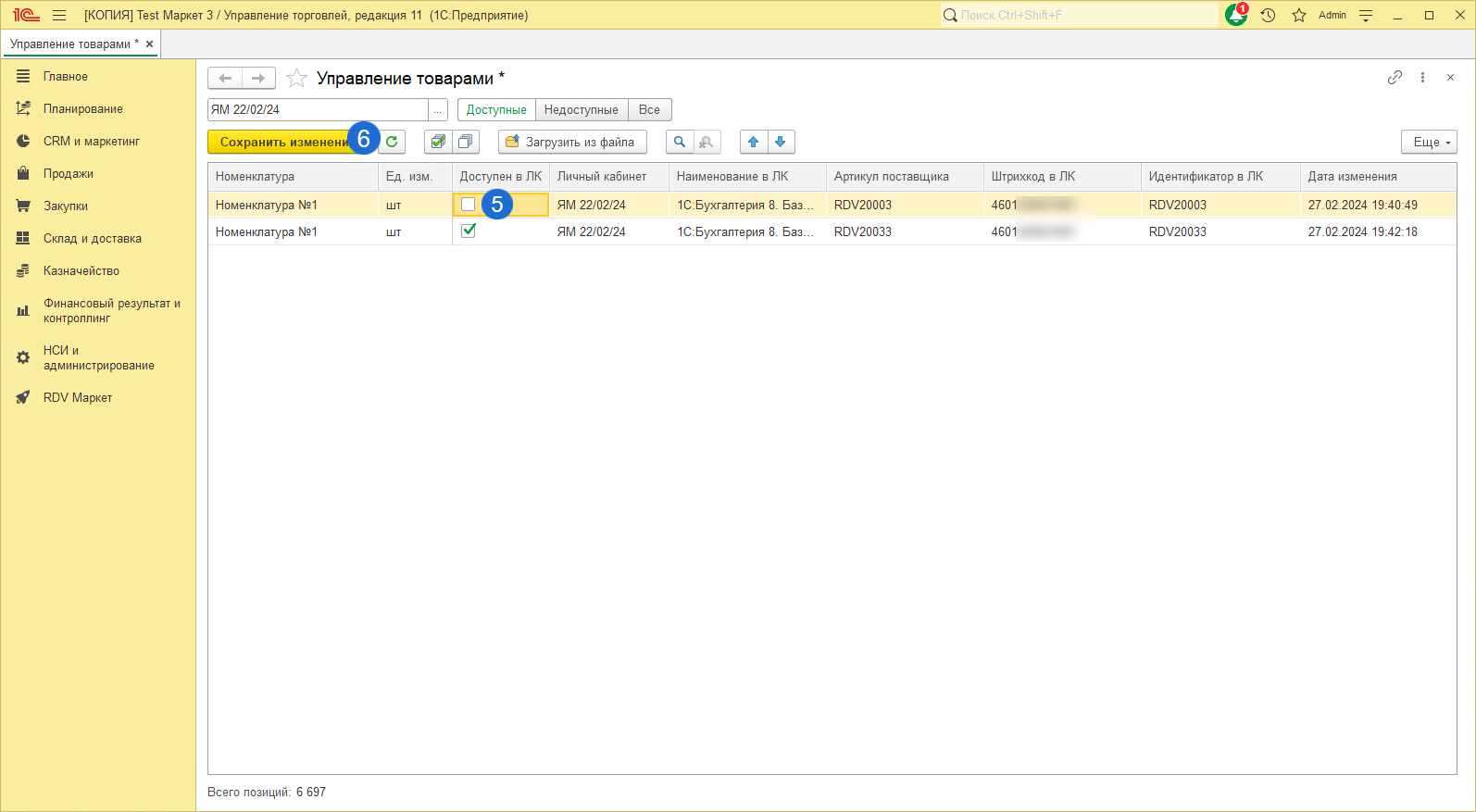Open notifications bell icon

(1235, 15)
